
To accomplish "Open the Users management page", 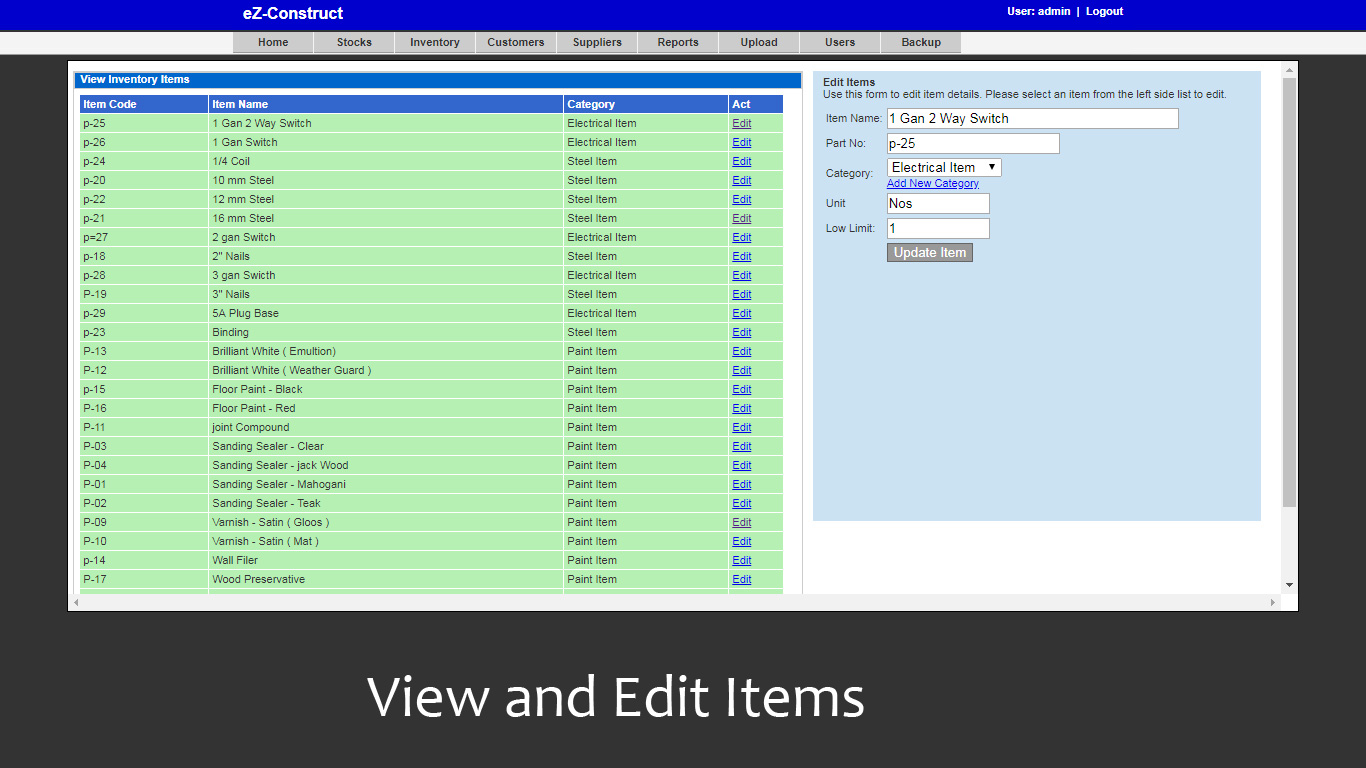I will click(839, 42).
